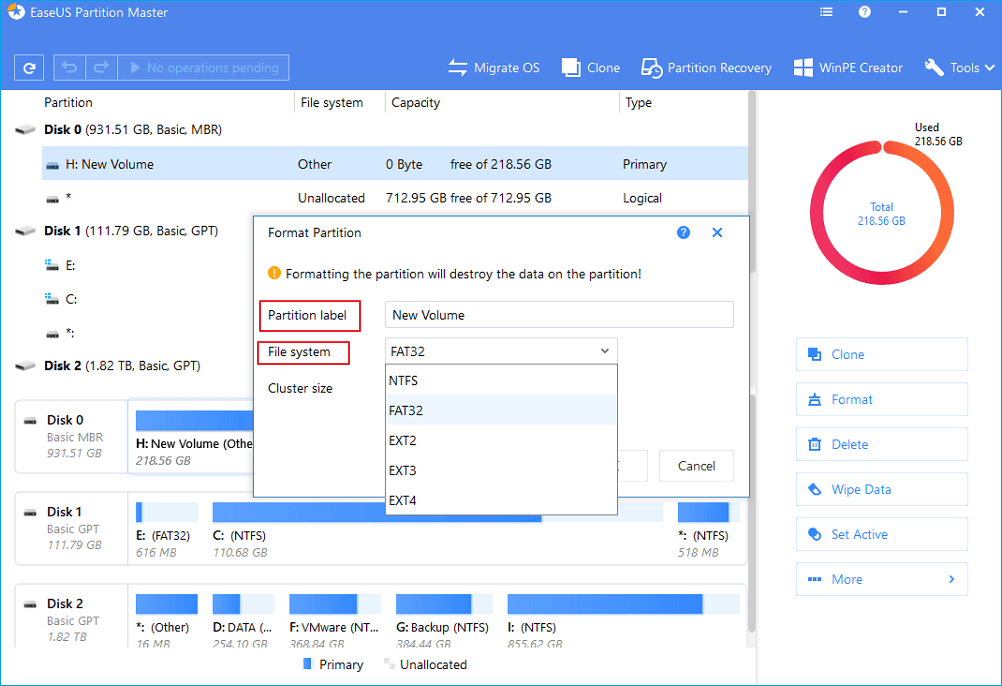Click the refresh icon in the toolbar
Viewport: 1002px width, 686px height.
coord(30,68)
